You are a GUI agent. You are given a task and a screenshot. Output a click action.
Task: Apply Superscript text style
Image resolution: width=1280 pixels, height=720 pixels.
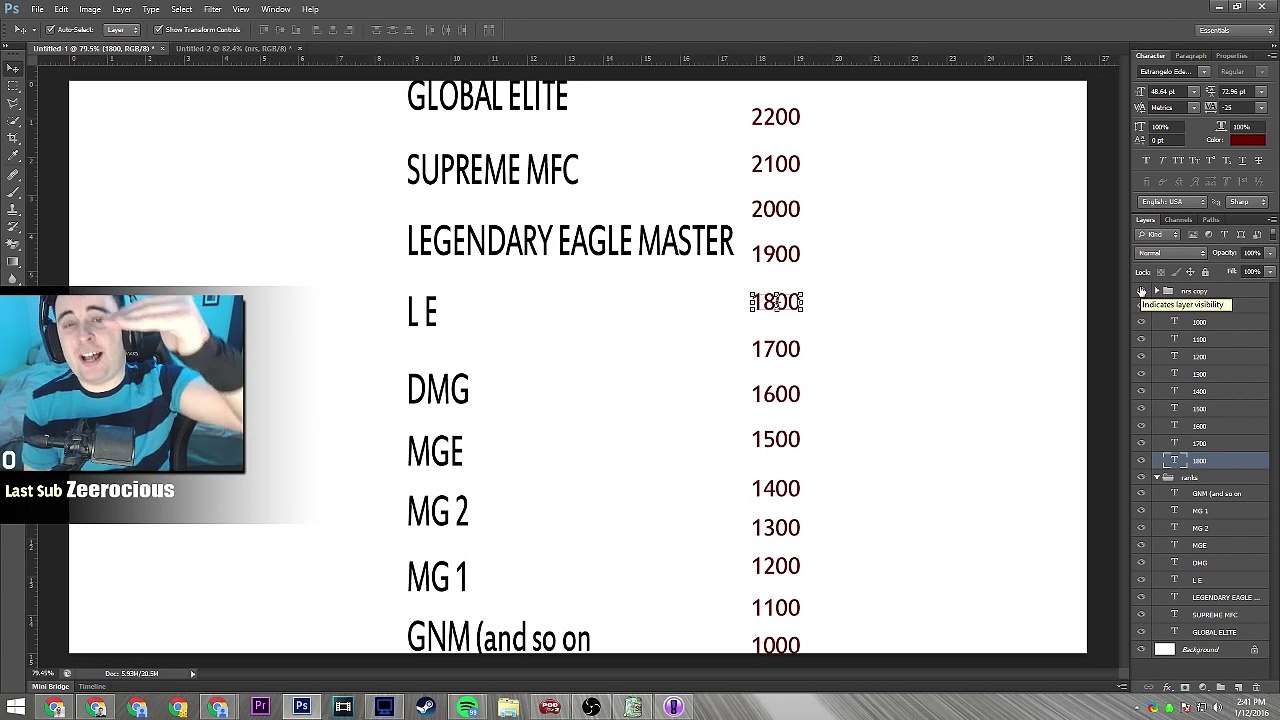click(x=1210, y=160)
